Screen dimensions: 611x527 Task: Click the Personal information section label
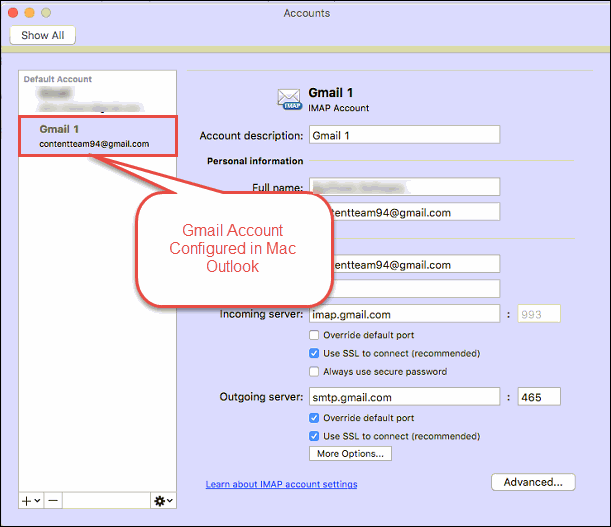[255, 161]
